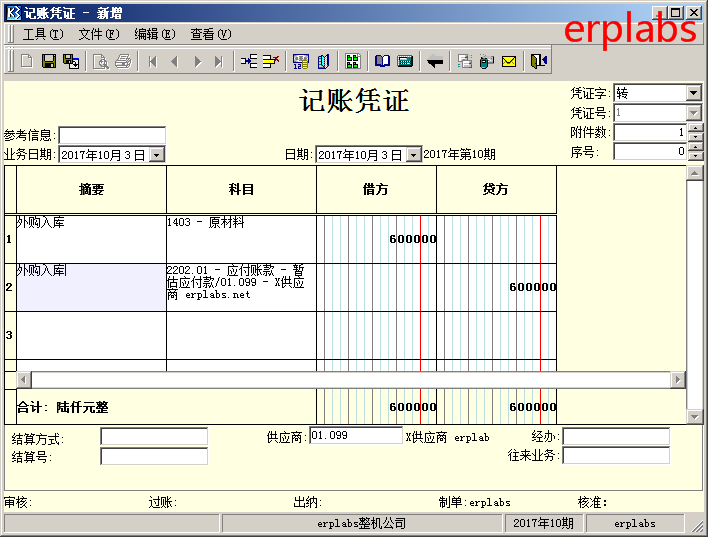
Task: Click the exit door icon
Action: tap(538, 61)
